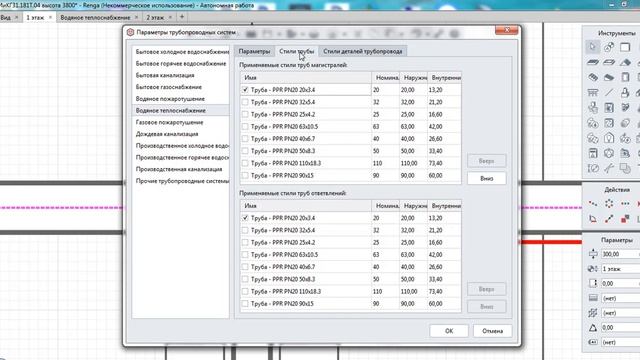
Task: Click OK to confirm pipe settings
Action: click(x=449, y=331)
